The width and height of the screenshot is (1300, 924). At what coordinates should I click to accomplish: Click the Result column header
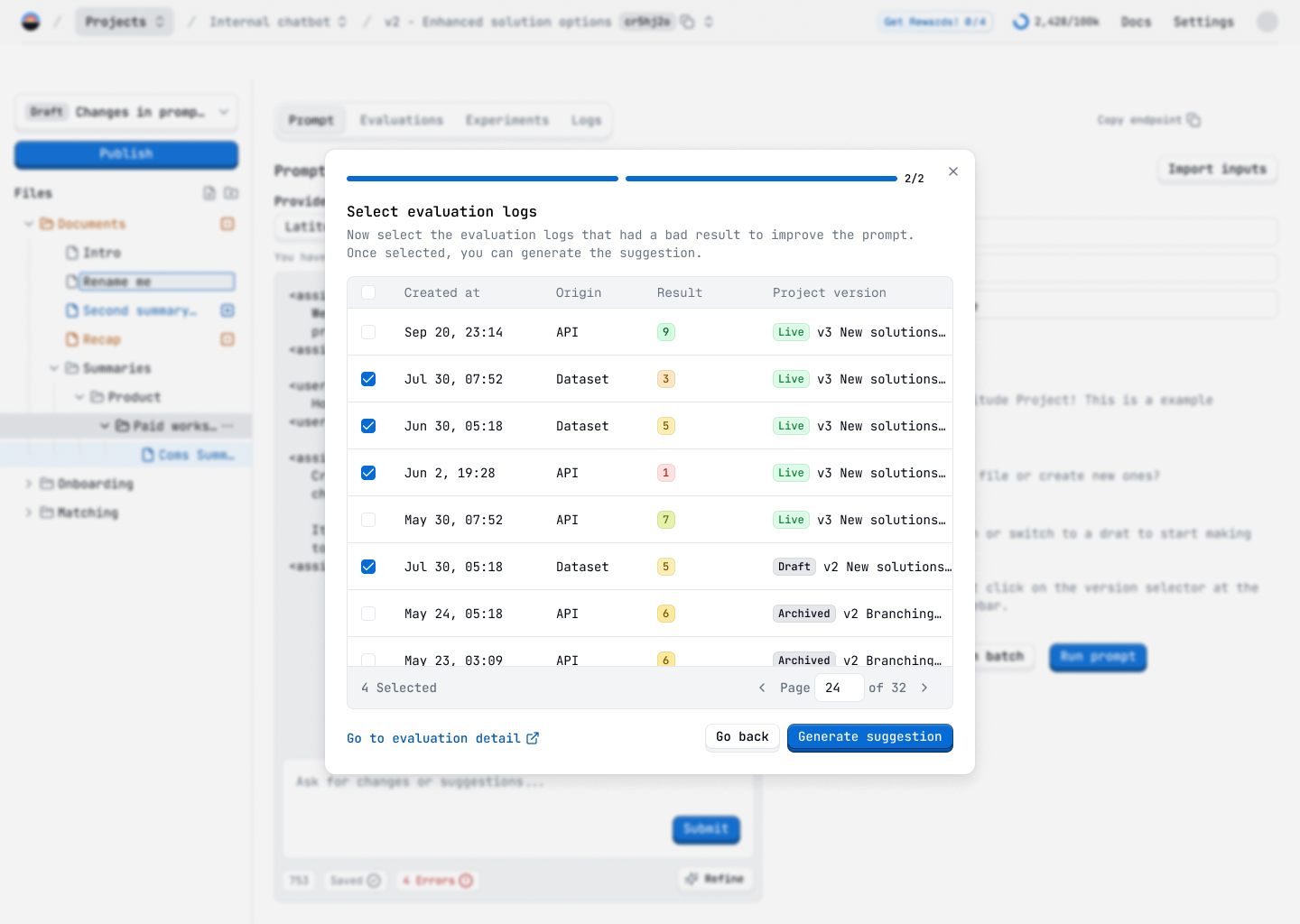(x=680, y=292)
